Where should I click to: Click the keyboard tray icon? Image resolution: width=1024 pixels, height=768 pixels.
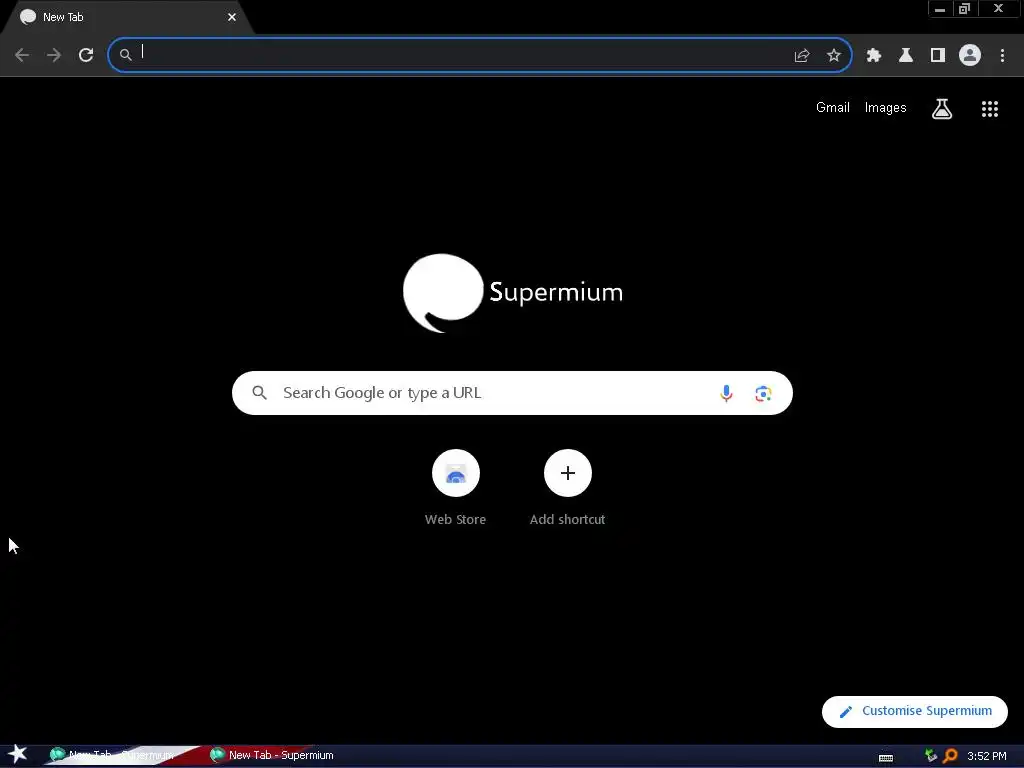point(886,757)
